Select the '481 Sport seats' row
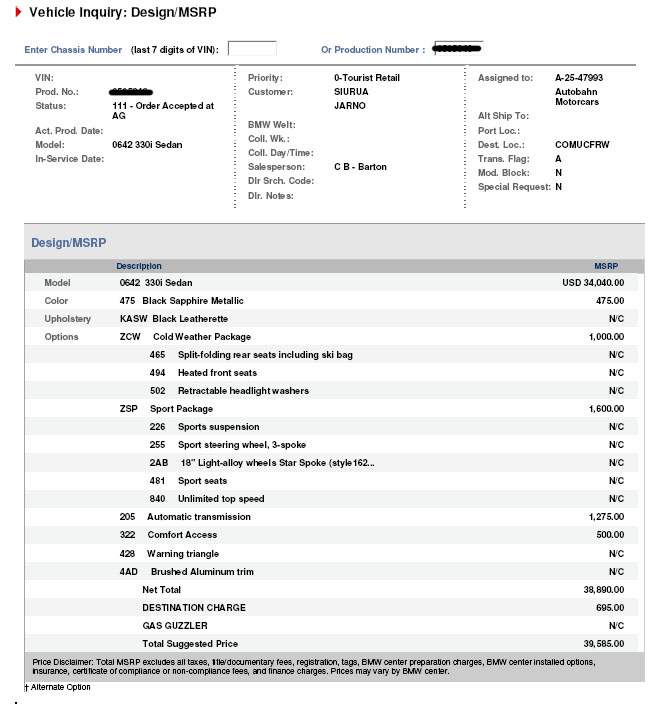The width and height of the screenshot is (653, 716). tap(332, 481)
